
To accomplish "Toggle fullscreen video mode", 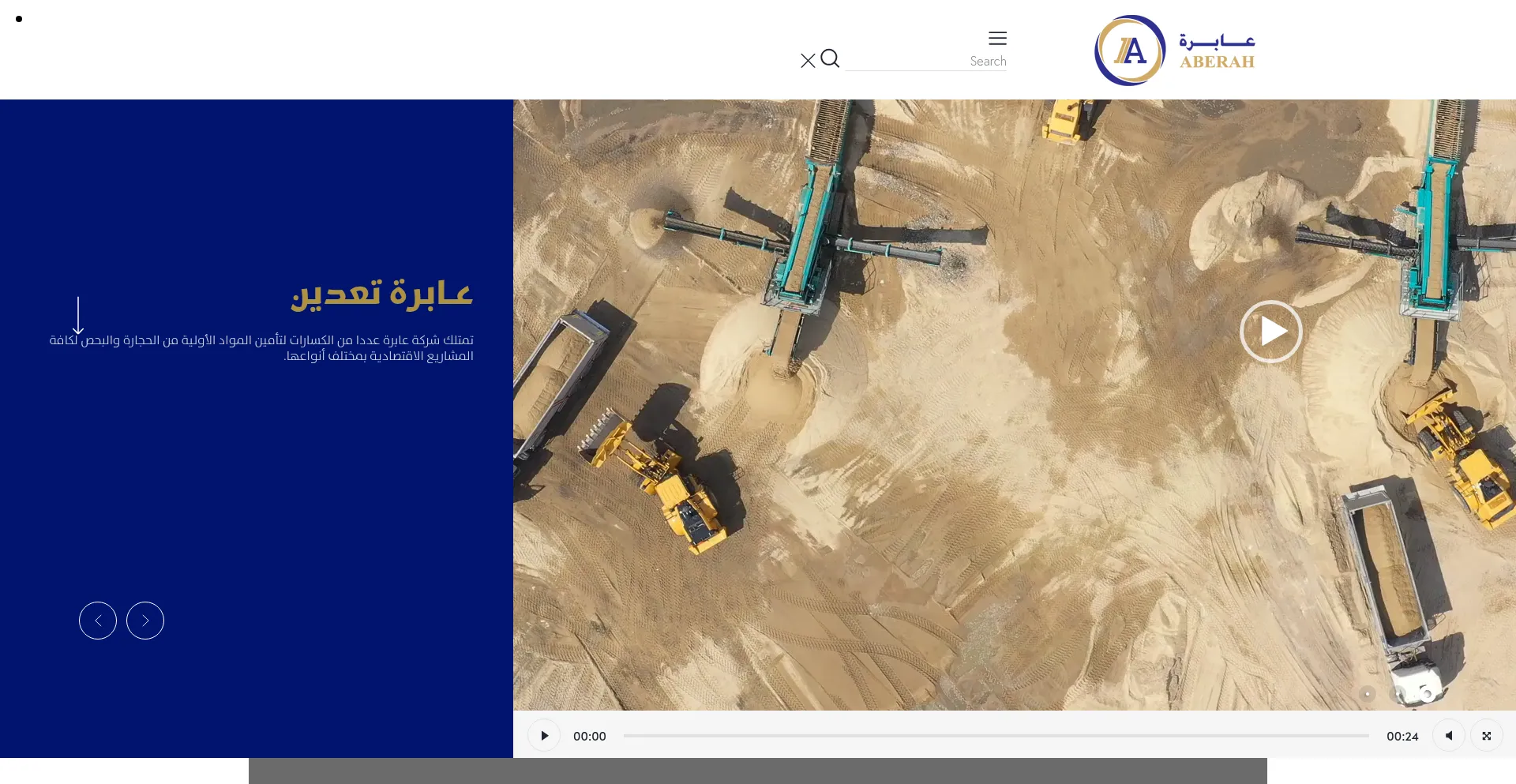I will coord(1487,736).
